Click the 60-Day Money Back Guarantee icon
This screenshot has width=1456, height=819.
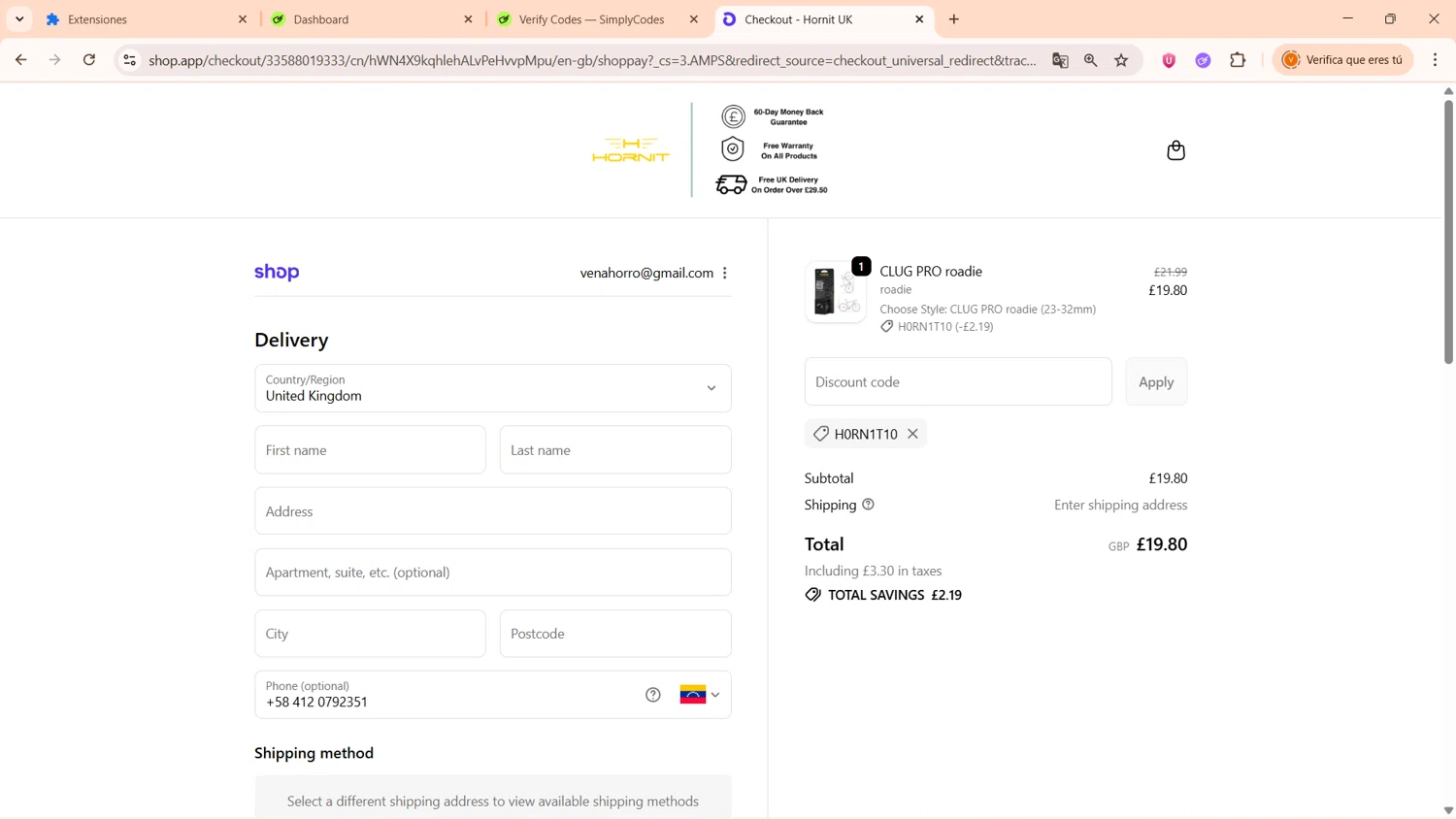(x=734, y=116)
